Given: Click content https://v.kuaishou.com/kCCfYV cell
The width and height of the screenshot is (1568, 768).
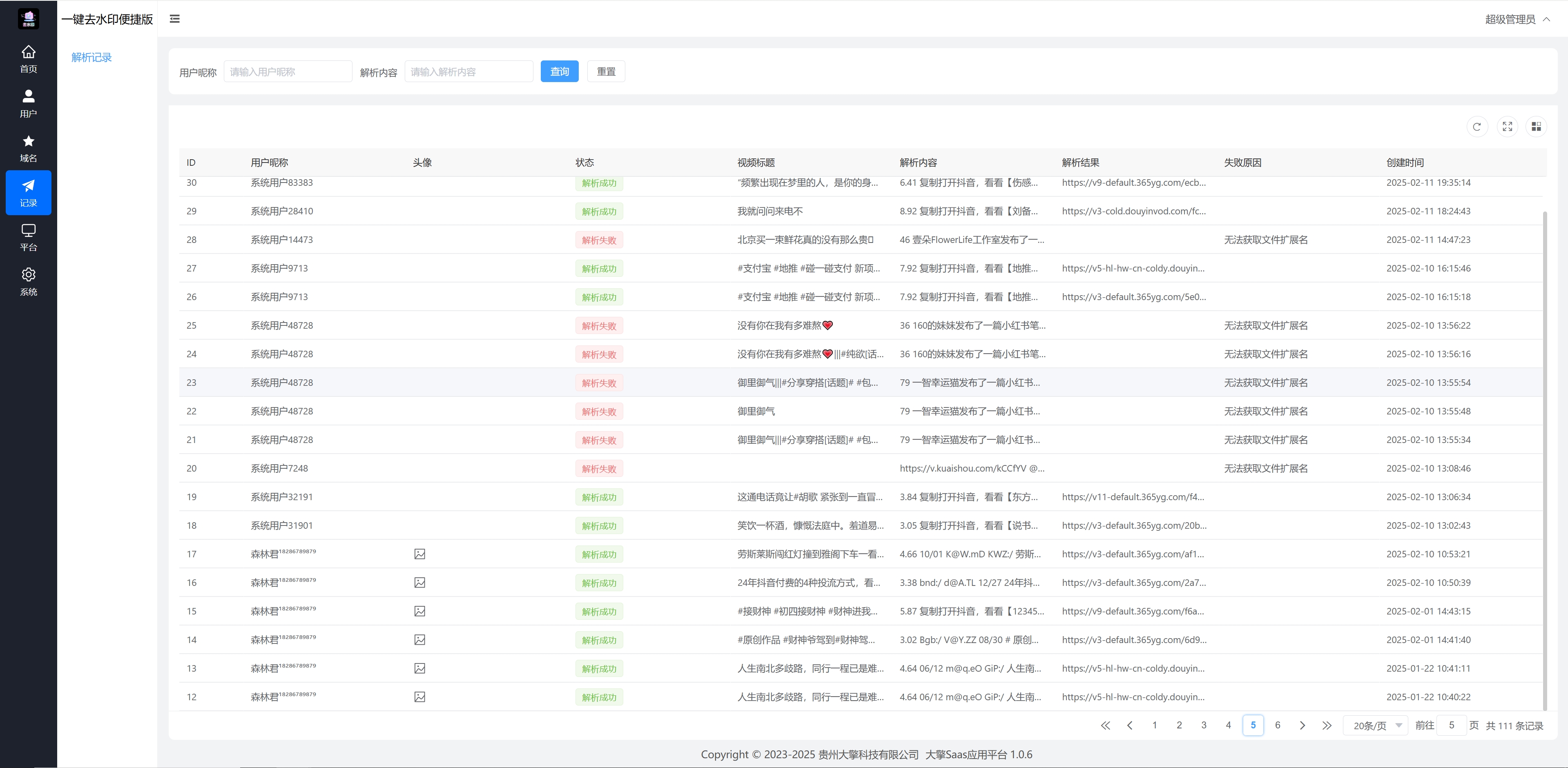Looking at the screenshot, I should pos(972,468).
